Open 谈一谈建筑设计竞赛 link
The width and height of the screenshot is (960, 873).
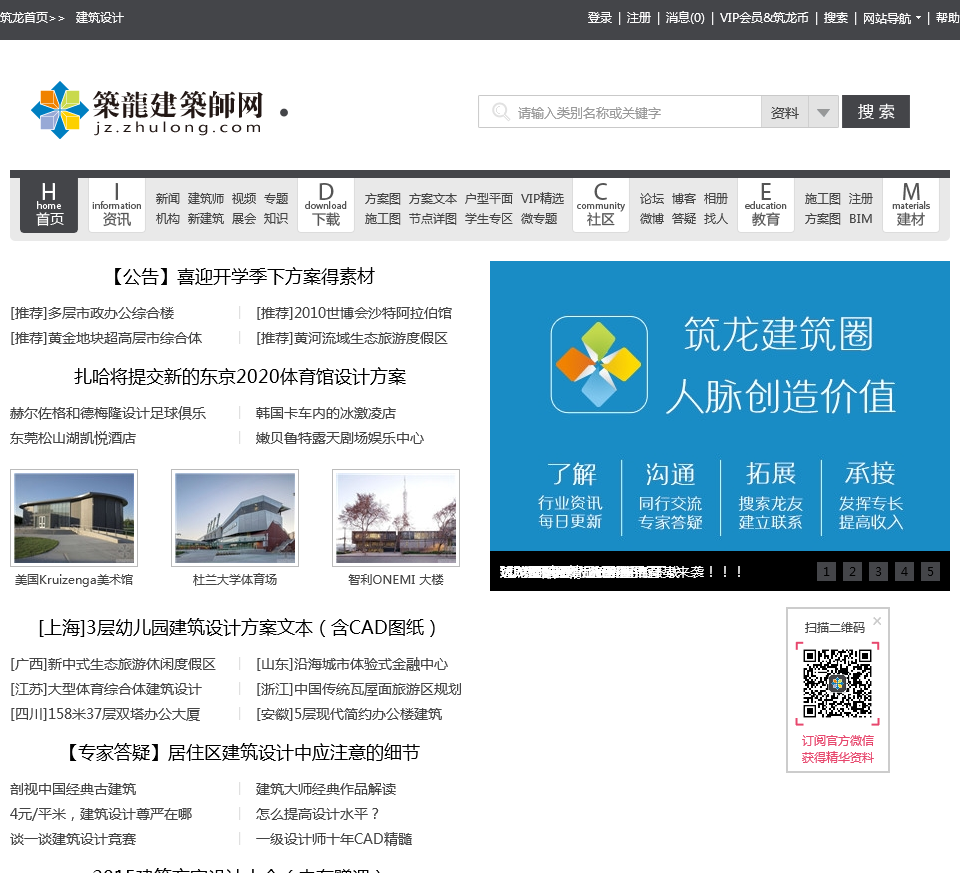[73, 839]
